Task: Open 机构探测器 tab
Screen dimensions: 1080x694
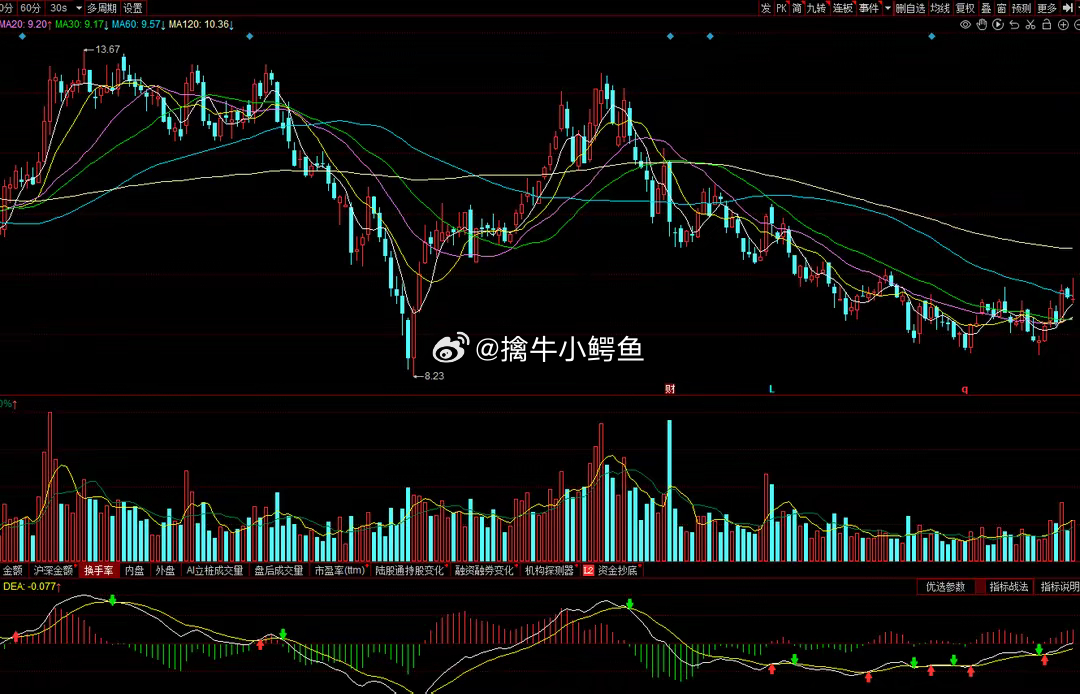Action: pos(549,570)
